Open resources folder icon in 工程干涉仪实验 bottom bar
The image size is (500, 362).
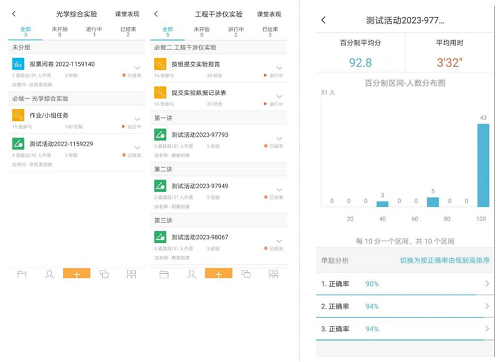[x=164, y=274]
